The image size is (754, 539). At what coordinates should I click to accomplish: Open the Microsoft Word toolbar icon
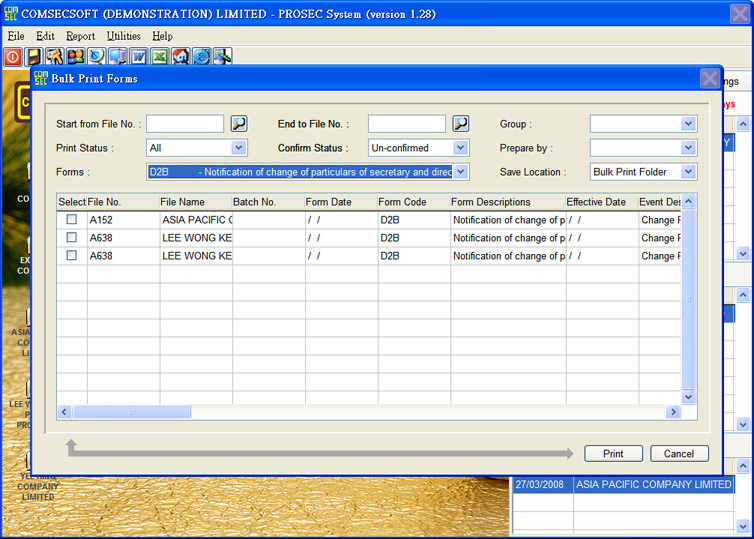tap(138, 56)
